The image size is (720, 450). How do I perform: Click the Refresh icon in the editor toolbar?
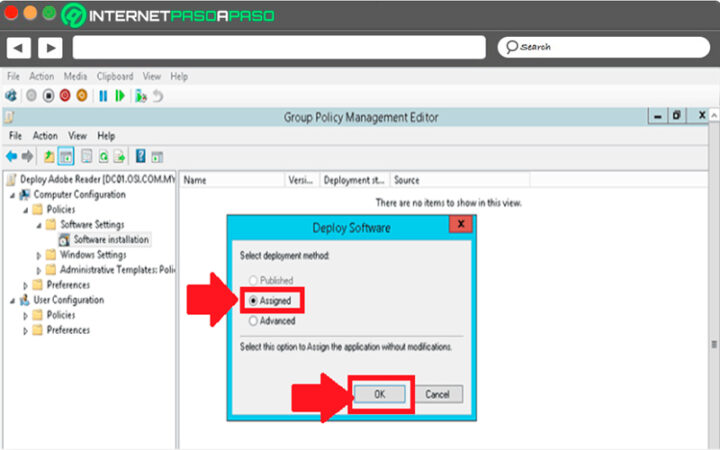[x=103, y=156]
